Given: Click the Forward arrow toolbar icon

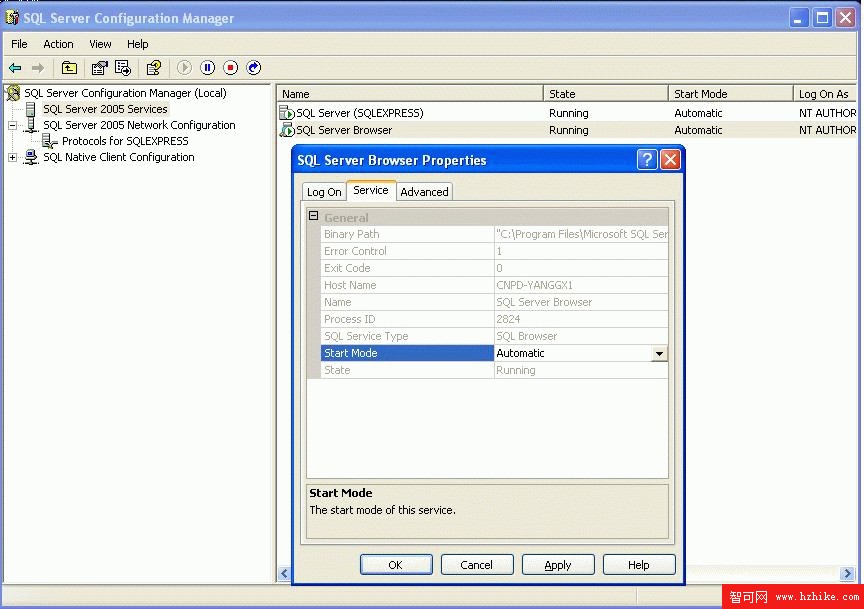Looking at the screenshot, I should (37, 68).
